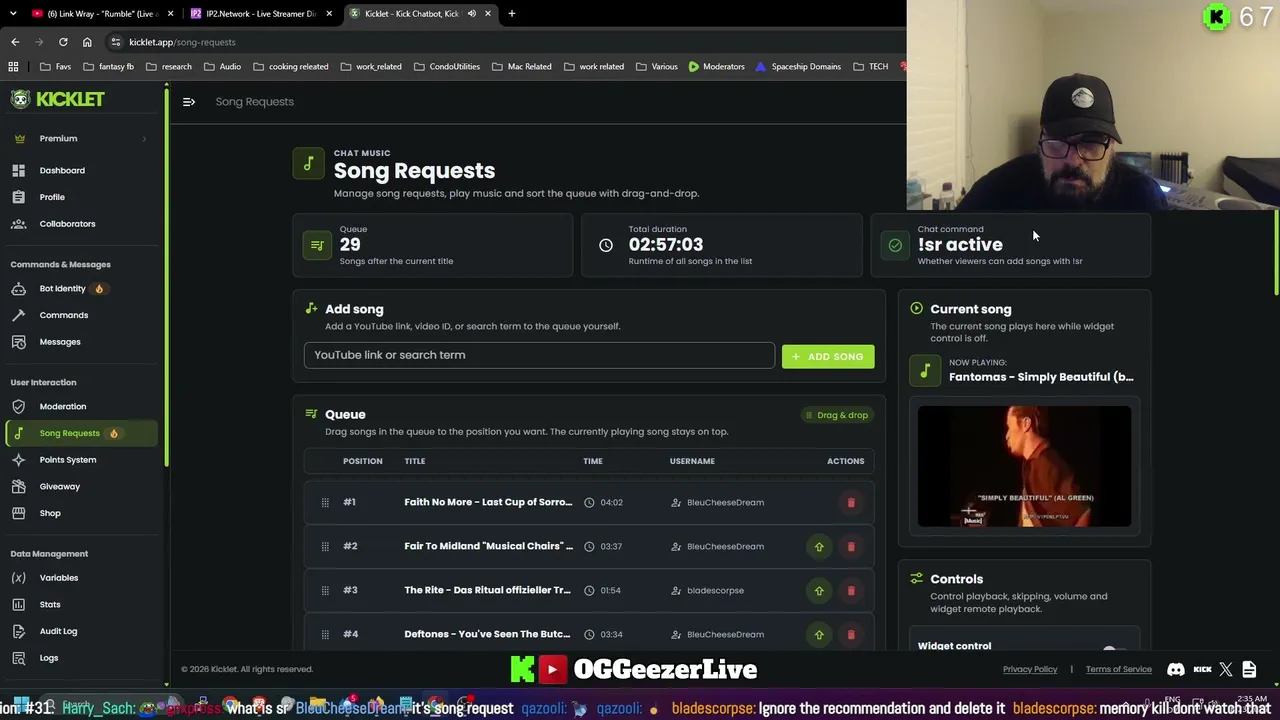Go to Bot Identity settings
The image size is (1280, 720).
[62, 289]
